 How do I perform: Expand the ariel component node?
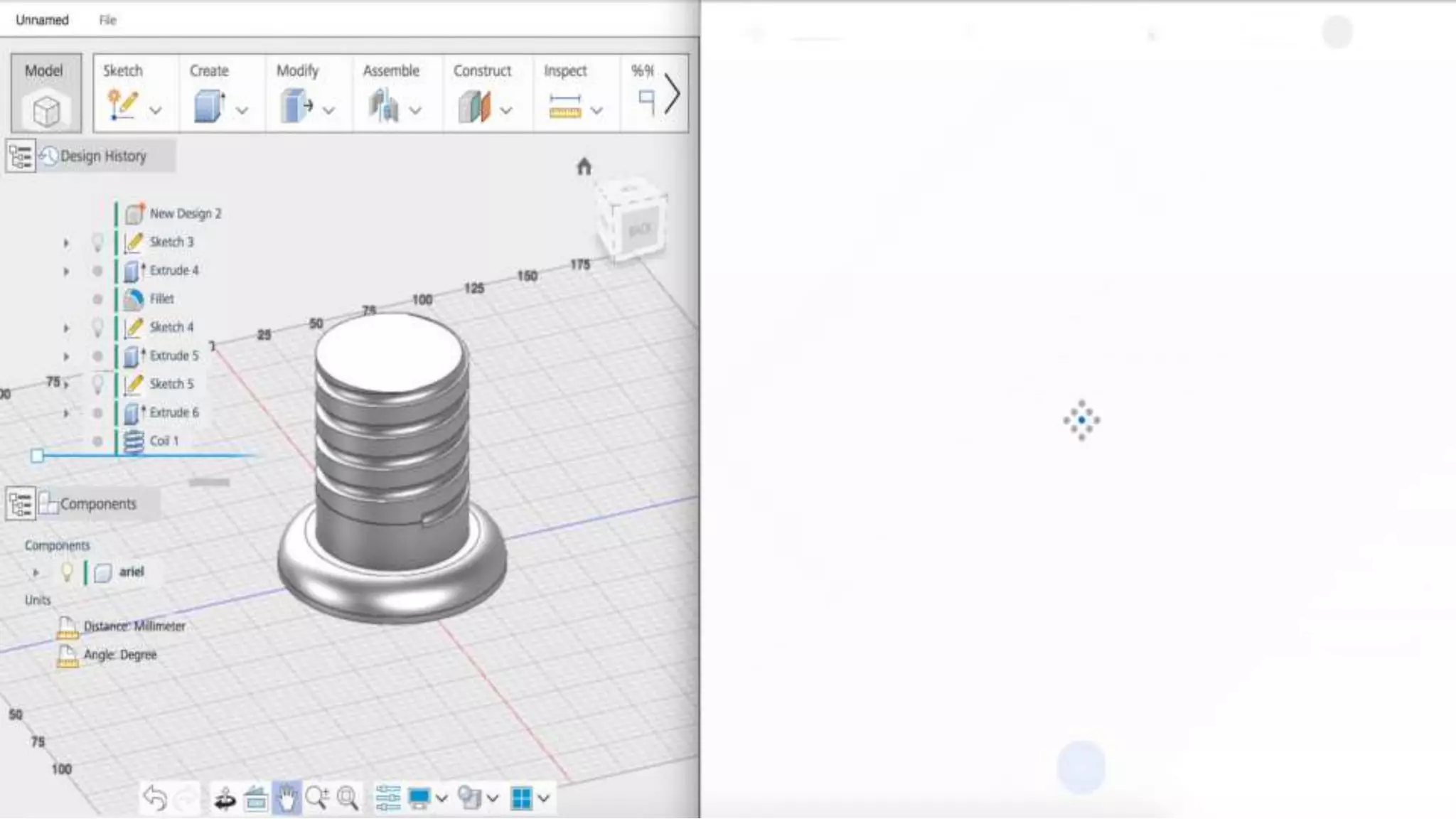[x=36, y=572]
